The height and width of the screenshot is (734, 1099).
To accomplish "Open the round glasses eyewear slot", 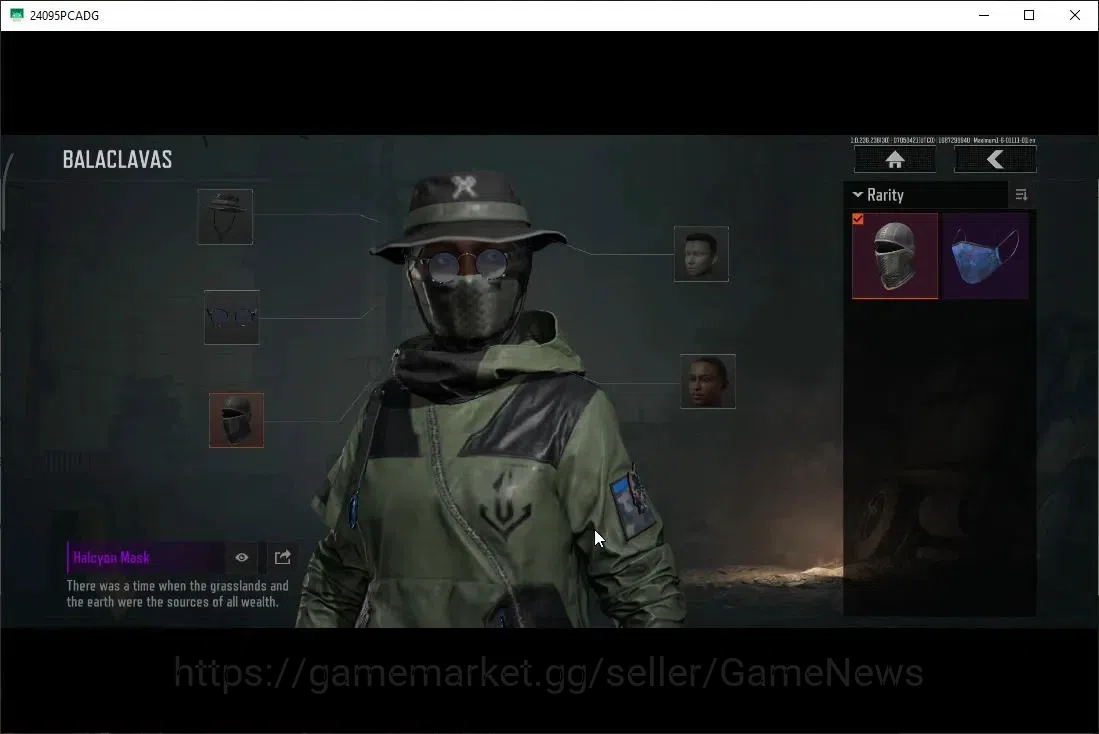I will [x=232, y=318].
